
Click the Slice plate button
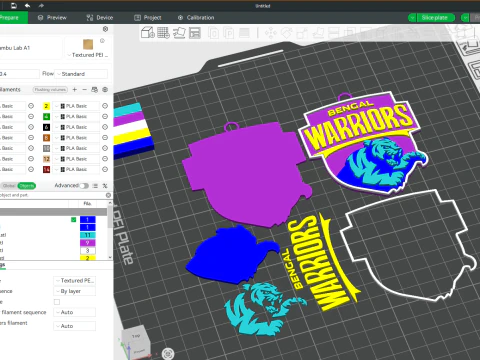point(434,18)
